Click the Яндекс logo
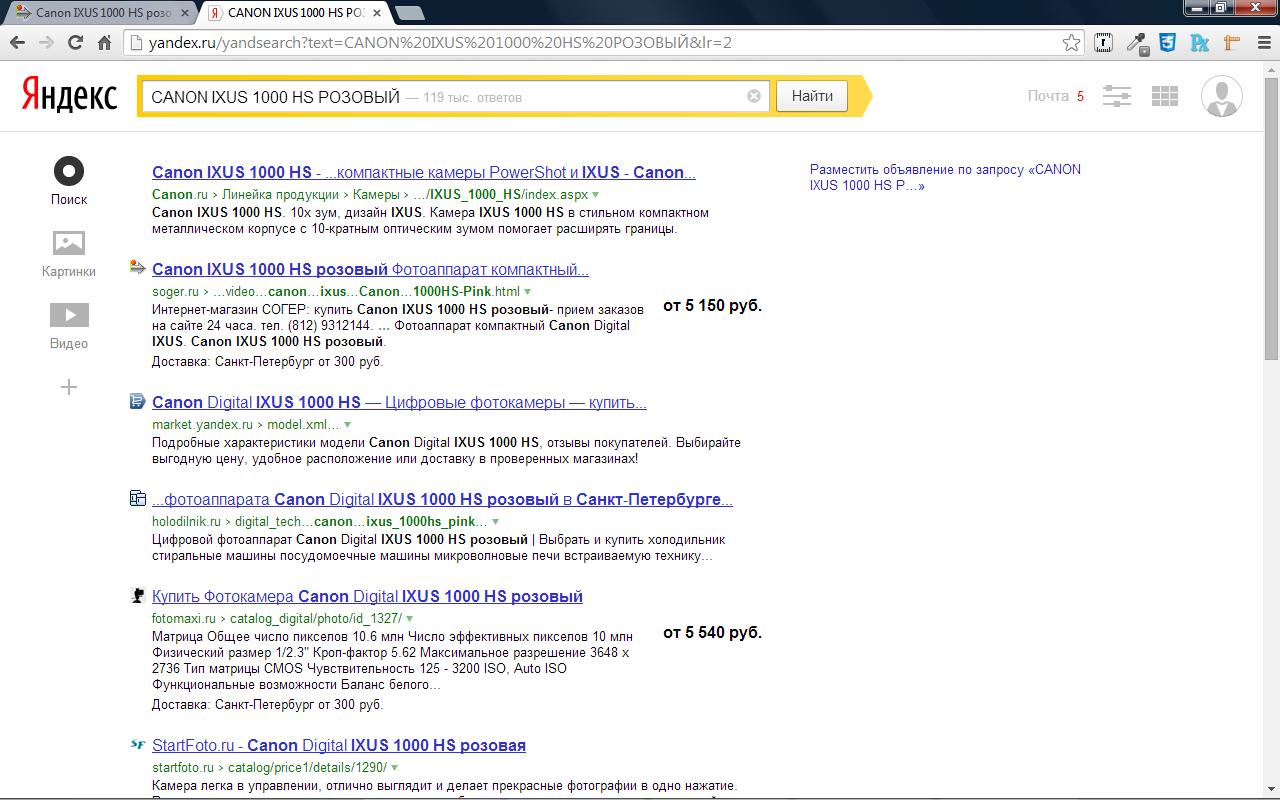This screenshot has height=800, width=1280. [x=69, y=96]
